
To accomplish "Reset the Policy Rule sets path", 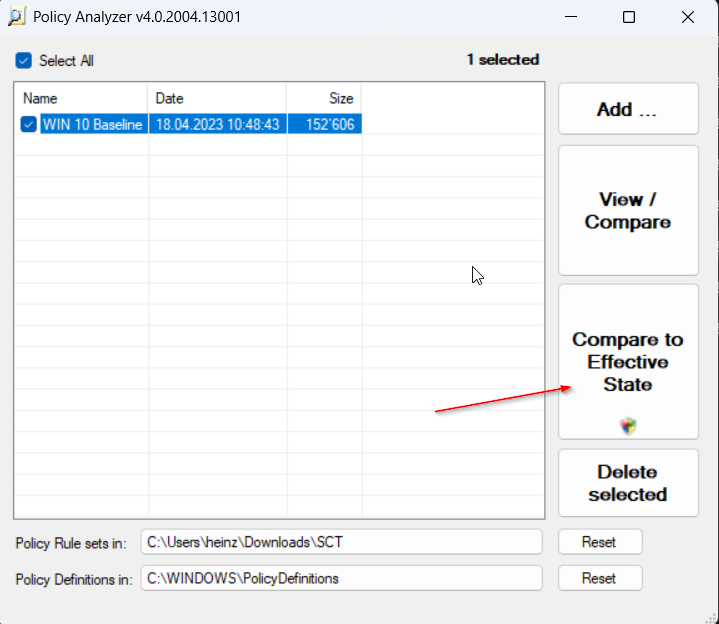I will (x=600, y=542).
